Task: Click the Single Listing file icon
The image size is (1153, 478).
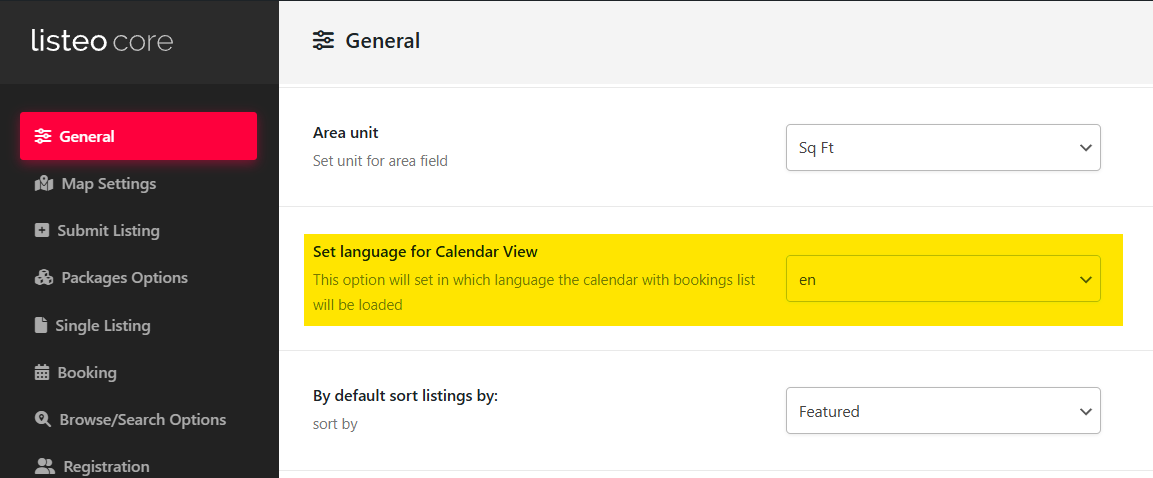Action: tap(41, 325)
